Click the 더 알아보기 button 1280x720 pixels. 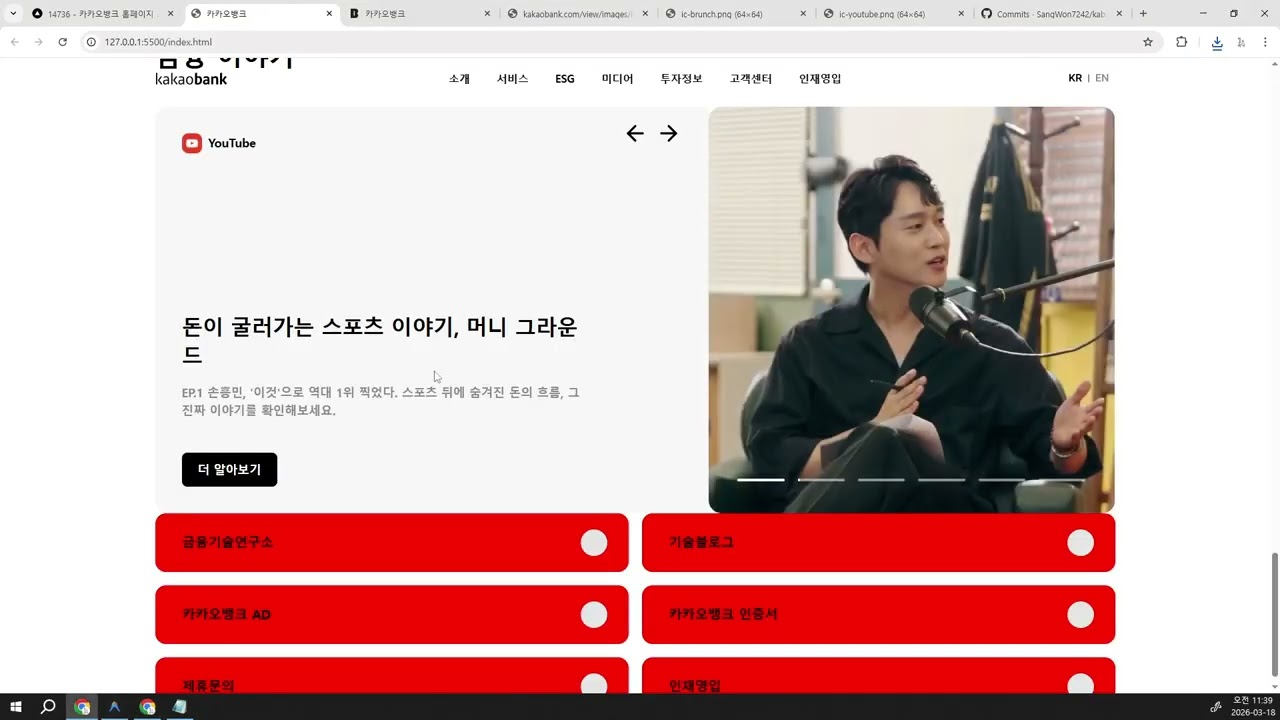pos(229,470)
